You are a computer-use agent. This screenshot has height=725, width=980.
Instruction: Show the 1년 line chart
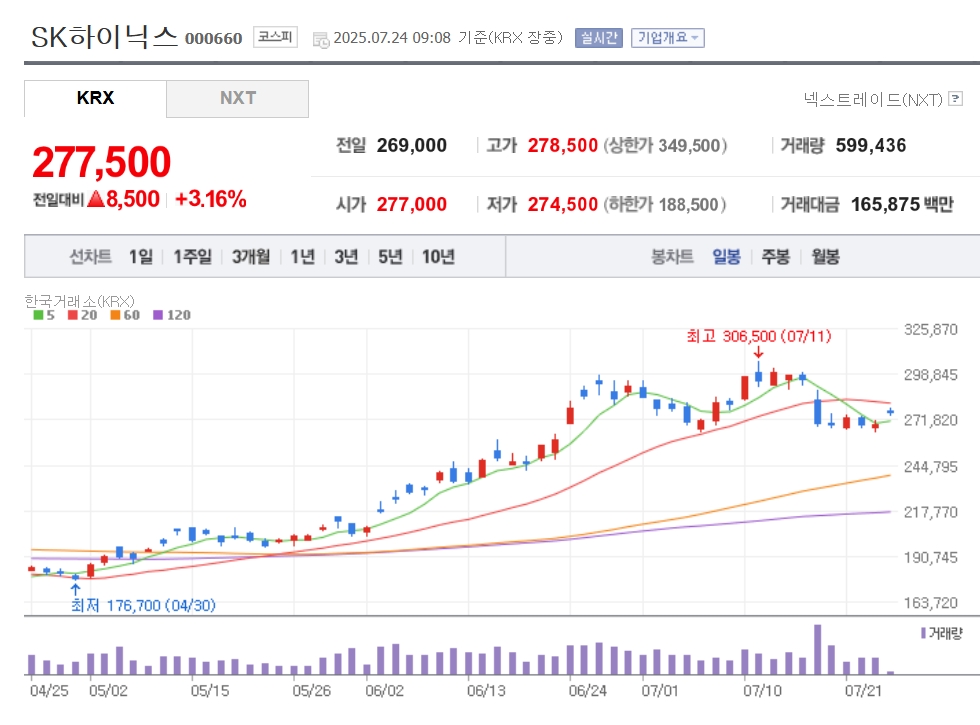[x=302, y=256]
